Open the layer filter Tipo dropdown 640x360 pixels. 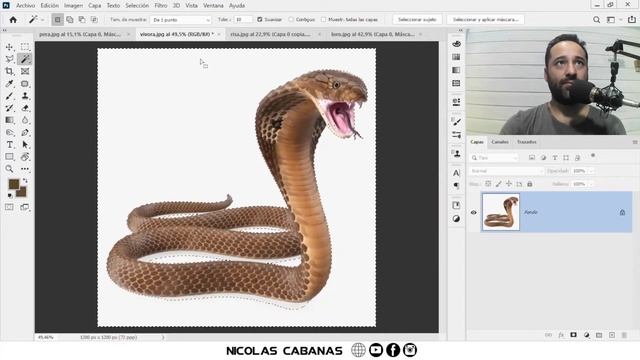pyautogui.click(x=494, y=158)
